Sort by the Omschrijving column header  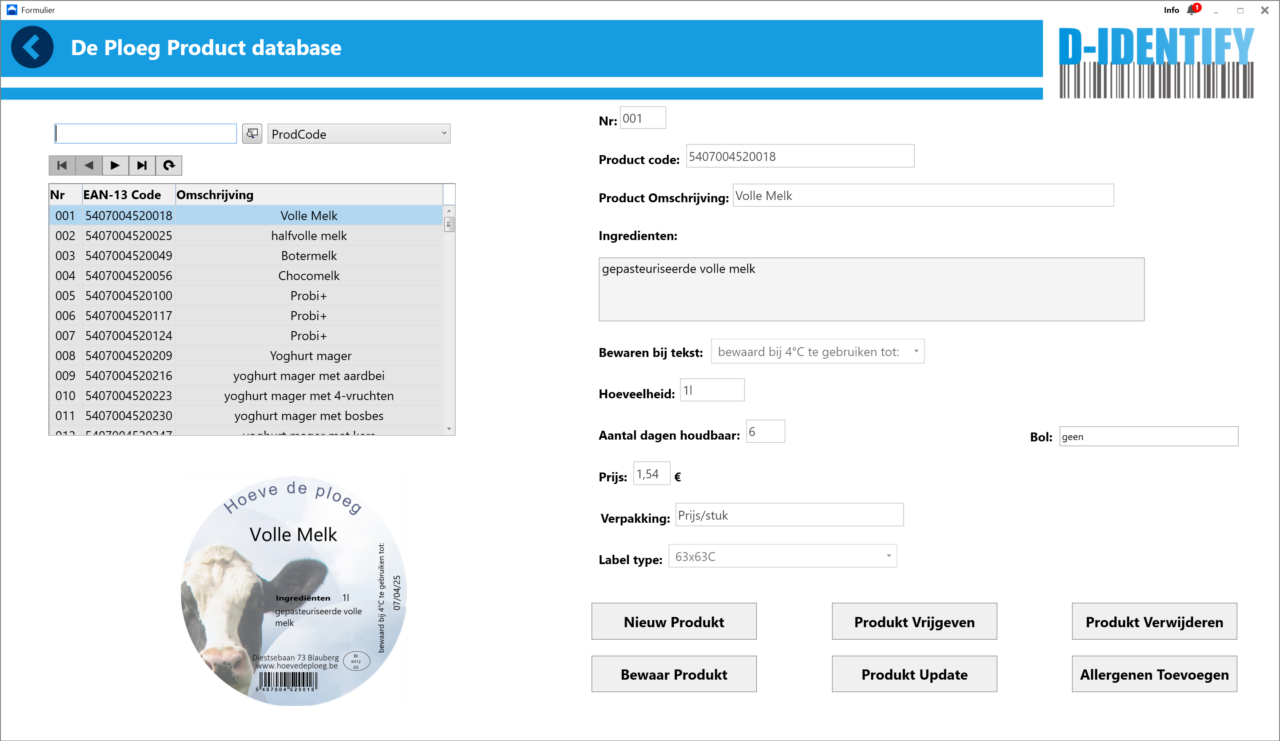pos(215,194)
